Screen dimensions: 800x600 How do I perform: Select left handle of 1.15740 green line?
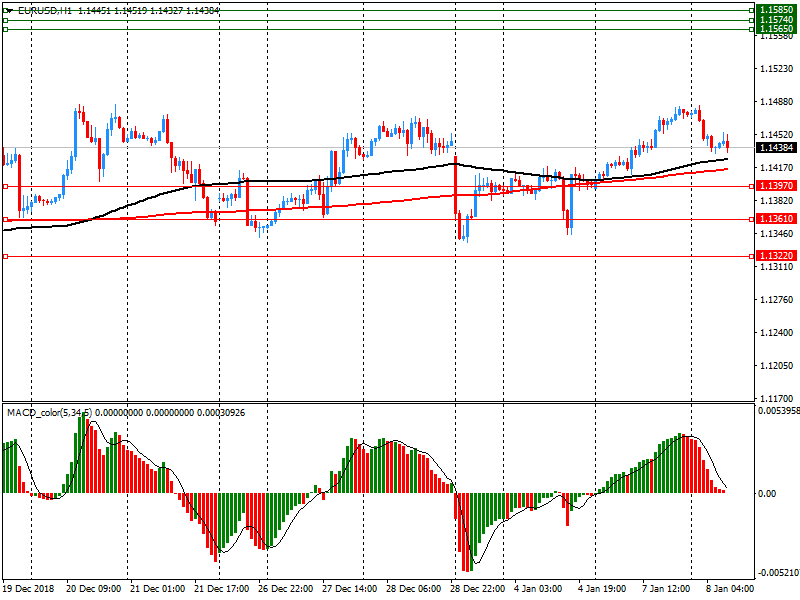click(5, 19)
